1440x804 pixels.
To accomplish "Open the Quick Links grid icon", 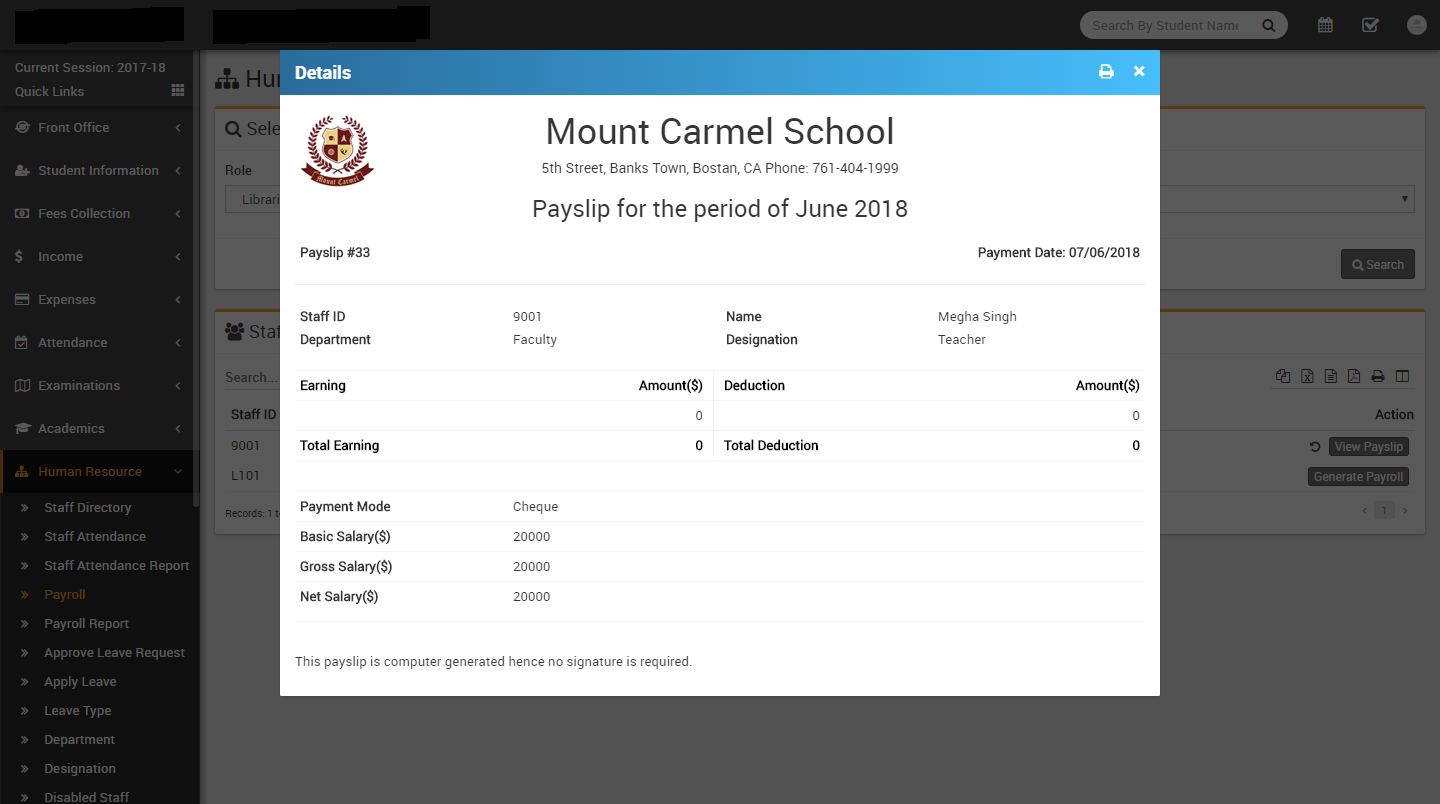I will point(178,91).
